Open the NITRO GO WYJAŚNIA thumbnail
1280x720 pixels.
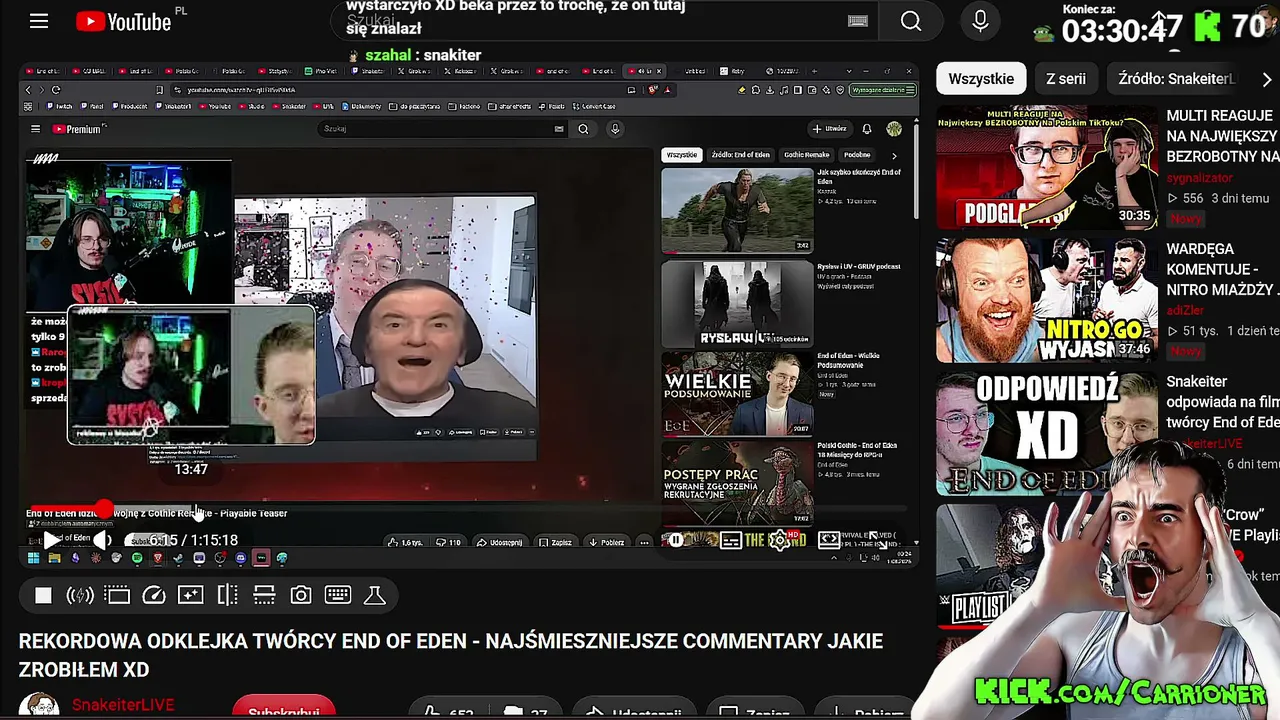tap(1046, 300)
